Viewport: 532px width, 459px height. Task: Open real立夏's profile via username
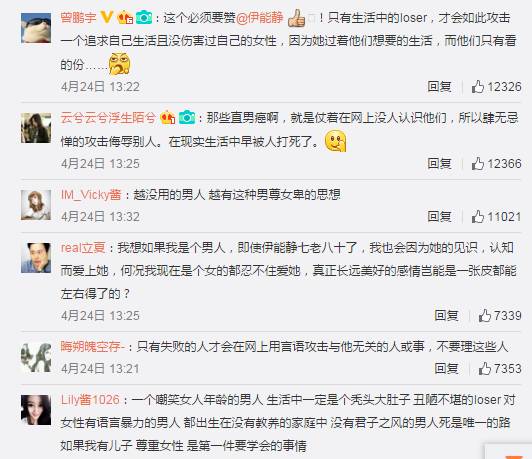click(x=83, y=248)
